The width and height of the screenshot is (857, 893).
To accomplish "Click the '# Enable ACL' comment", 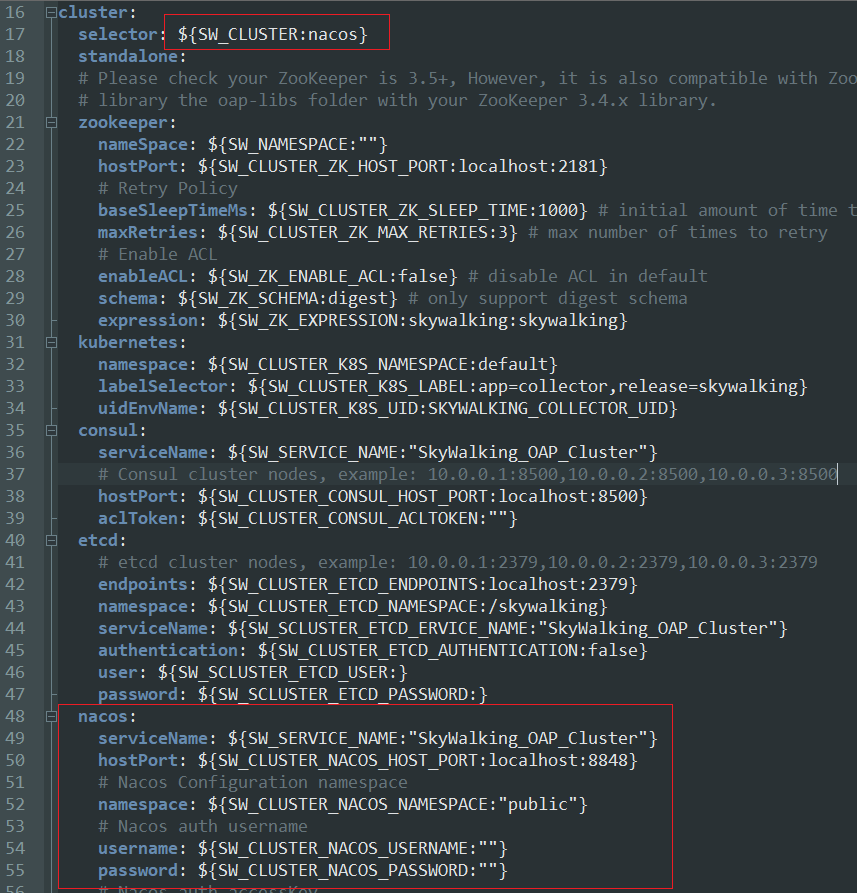I will [158, 255].
